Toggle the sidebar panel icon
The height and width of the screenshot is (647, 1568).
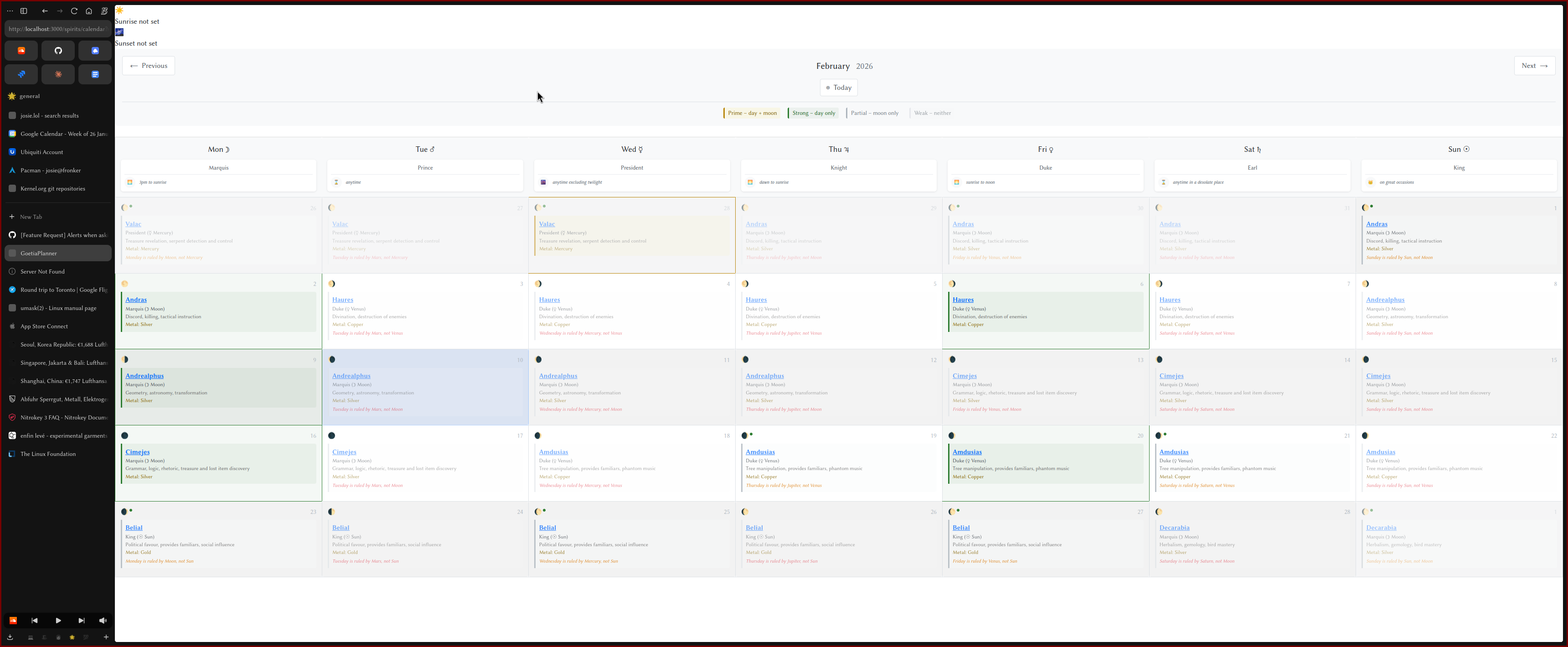tap(24, 11)
